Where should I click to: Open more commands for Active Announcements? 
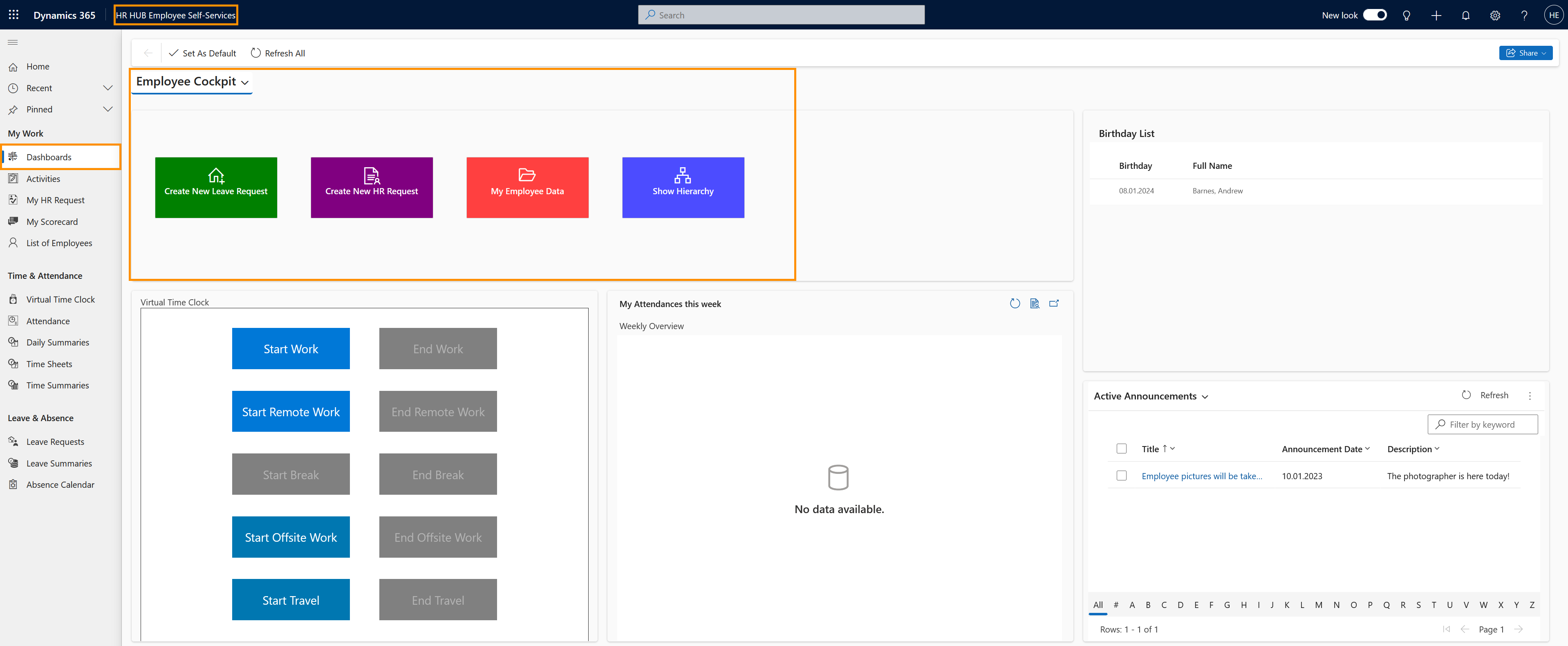click(x=1530, y=396)
